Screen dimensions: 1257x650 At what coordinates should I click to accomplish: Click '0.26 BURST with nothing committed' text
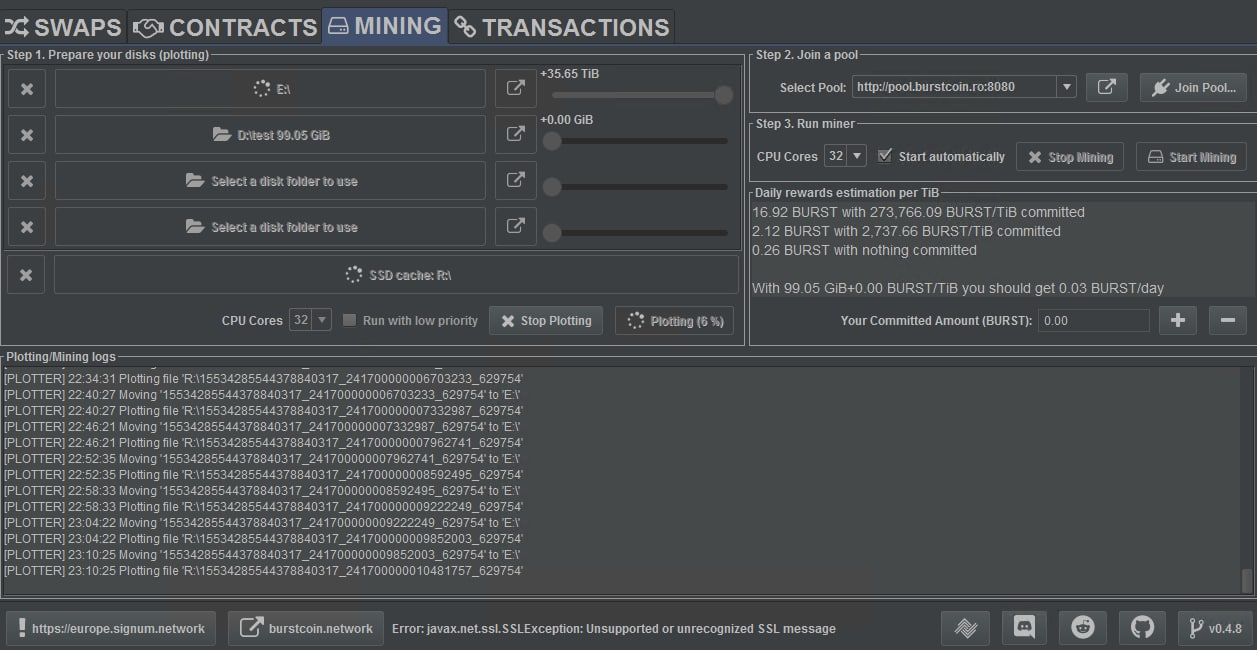(x=864, y=250)
